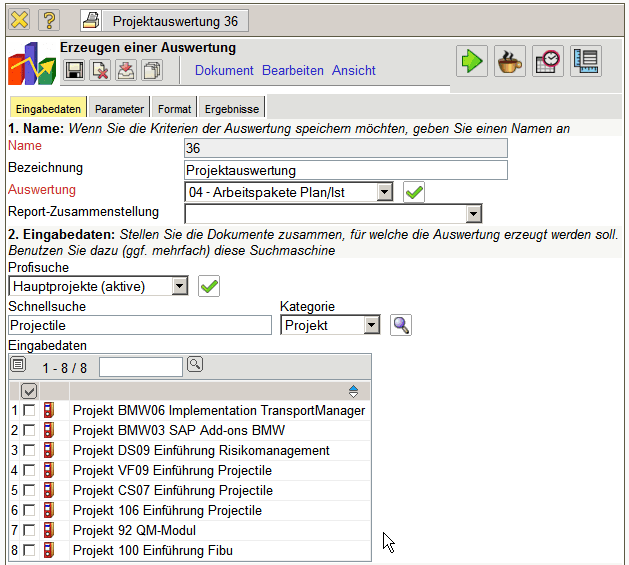This screenshot has height=565, width=629.
Task: Open the Kategorie Projekt dropdown
Action: coord(372,325)
